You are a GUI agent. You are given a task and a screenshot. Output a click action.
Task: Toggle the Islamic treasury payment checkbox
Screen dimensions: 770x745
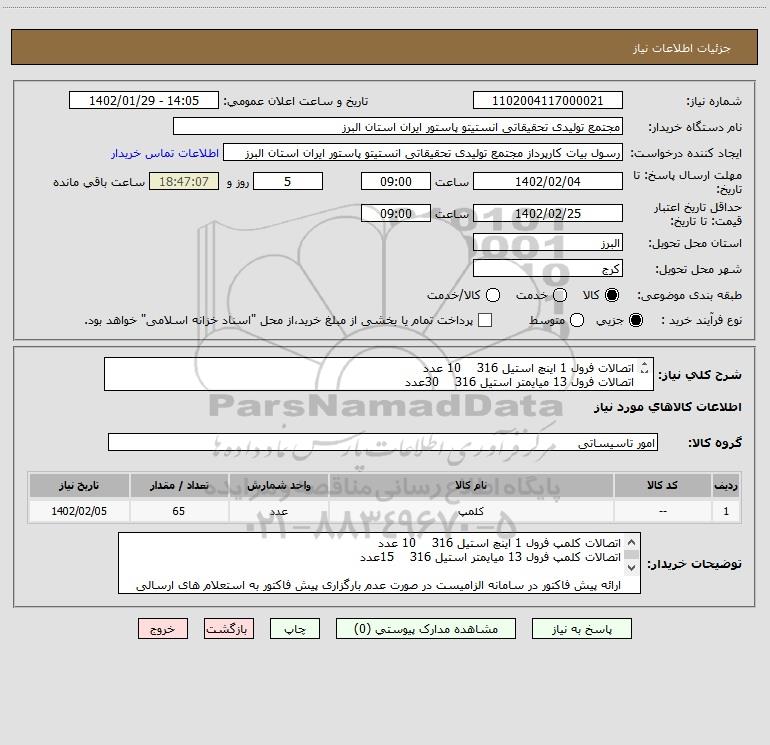[x=485, y=320]
